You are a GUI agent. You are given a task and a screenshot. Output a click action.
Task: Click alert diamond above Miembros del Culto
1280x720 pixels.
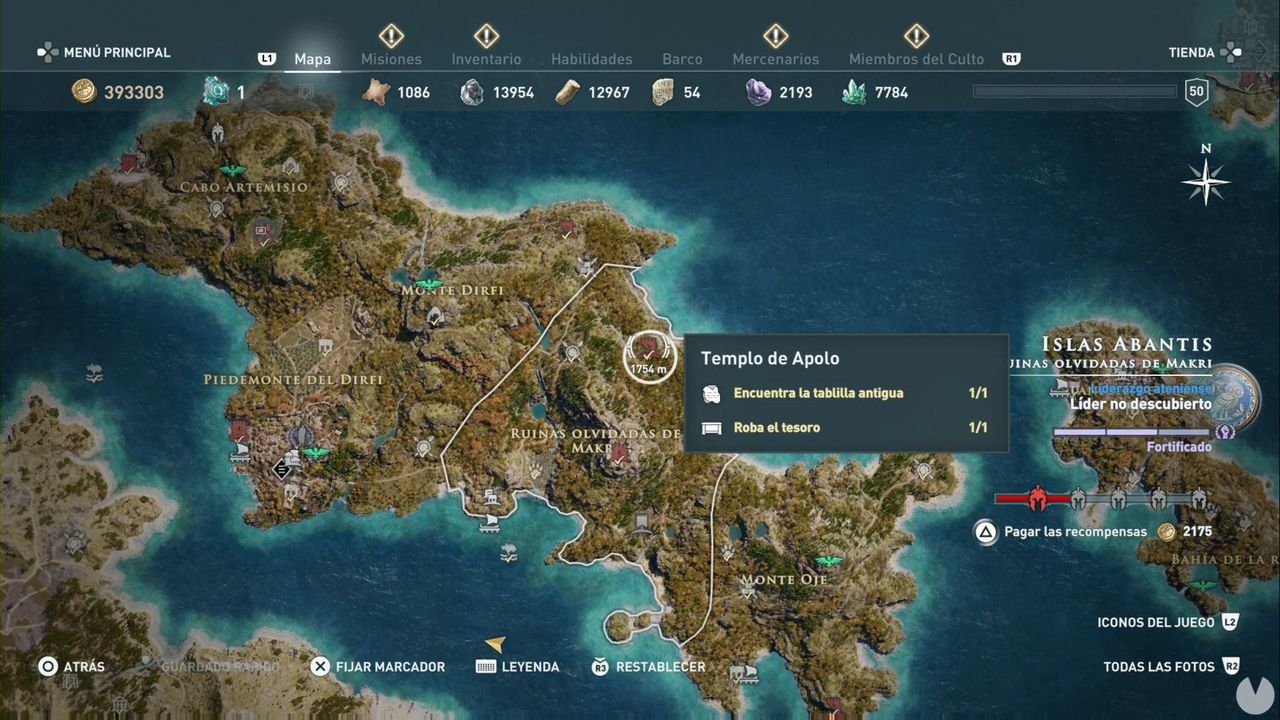point(916,36)
